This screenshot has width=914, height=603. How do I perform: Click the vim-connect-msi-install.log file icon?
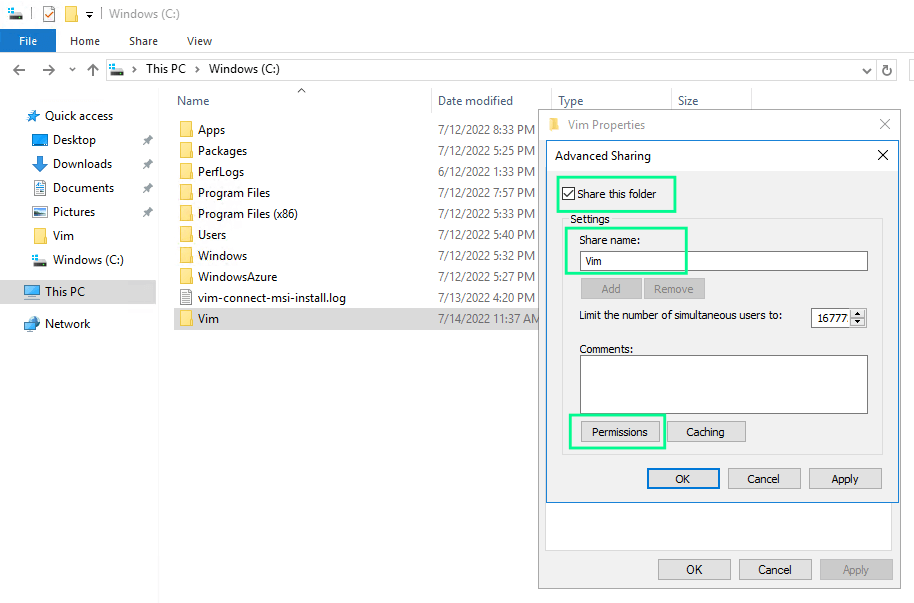pos(185,298)
